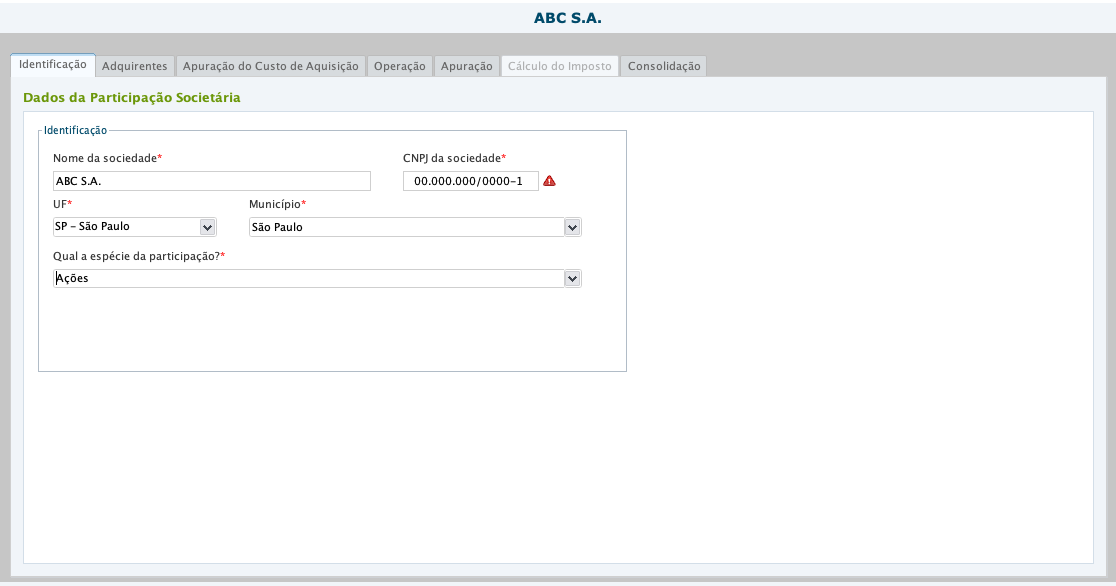Click the 'Município' field label
The width and height of the screenshot is (1116, 586).
click(x=275, y=204)
